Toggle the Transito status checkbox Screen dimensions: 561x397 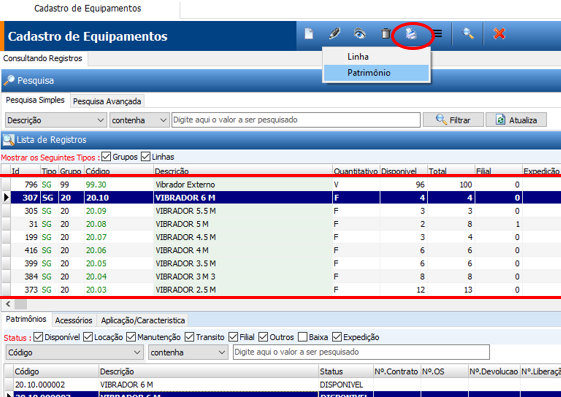point(190,337)
